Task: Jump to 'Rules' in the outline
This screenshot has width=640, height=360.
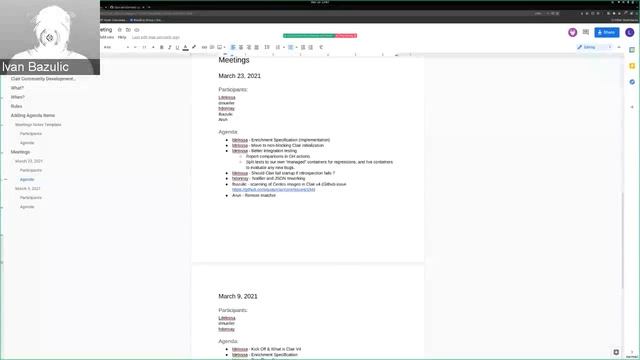Action: click(x=16, y=106)
